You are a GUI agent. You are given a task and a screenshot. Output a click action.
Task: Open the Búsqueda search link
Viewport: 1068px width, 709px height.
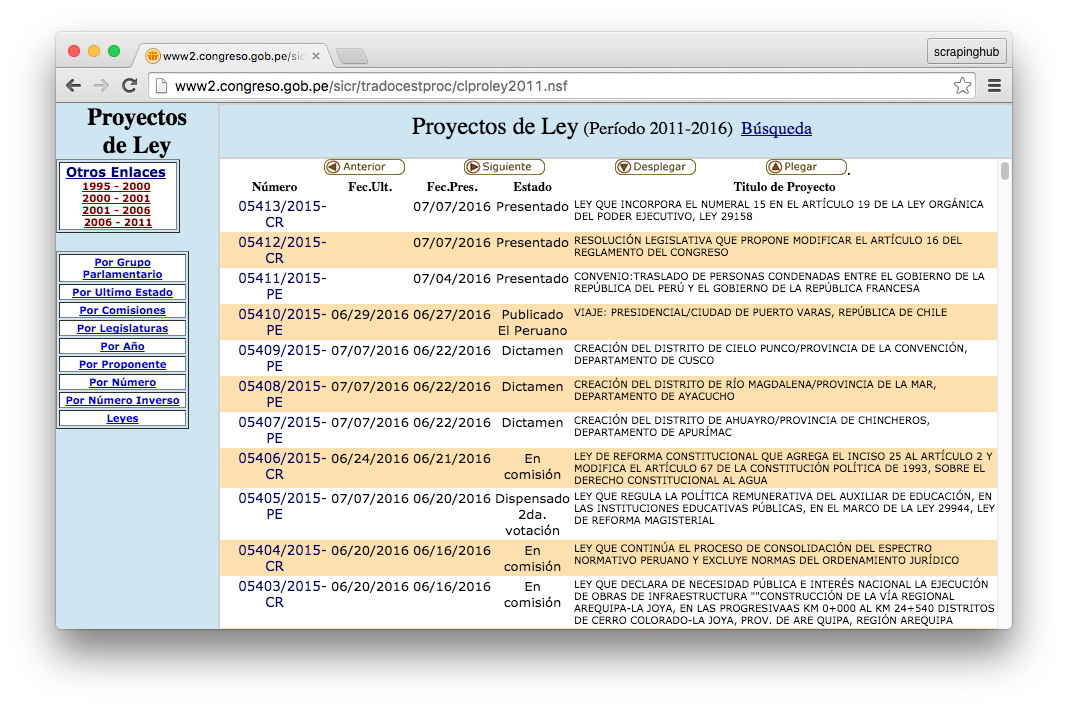pyautogui.click(x=776, y=129)
